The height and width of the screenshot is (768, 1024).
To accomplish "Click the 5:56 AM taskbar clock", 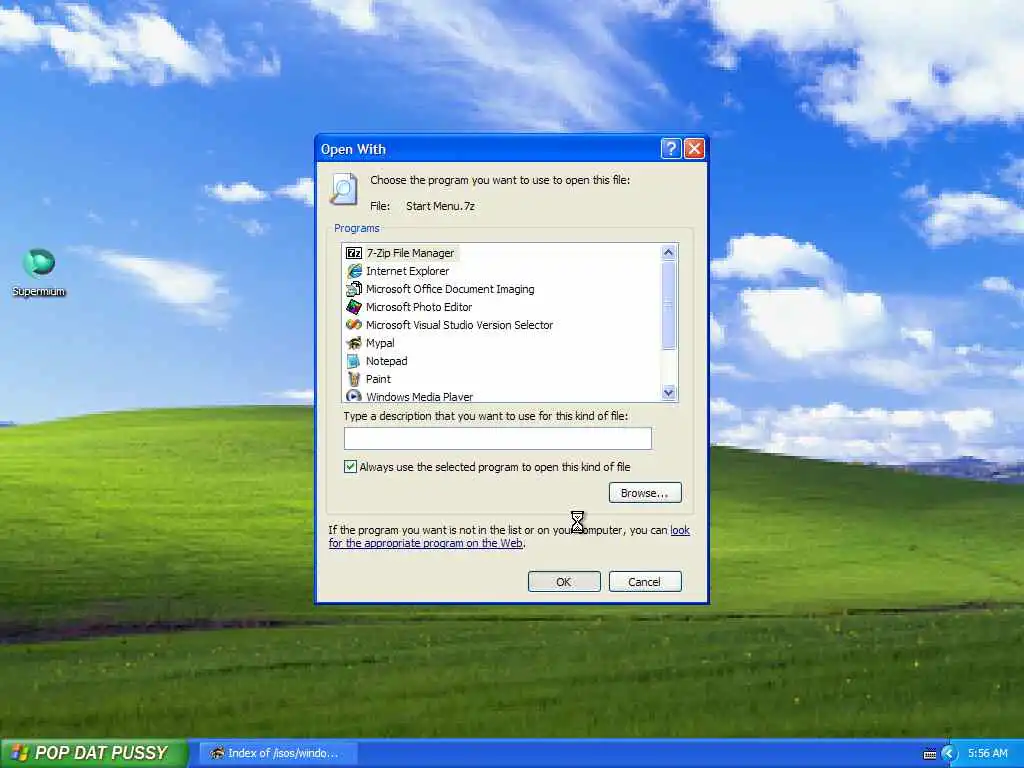I will [987, 753].
